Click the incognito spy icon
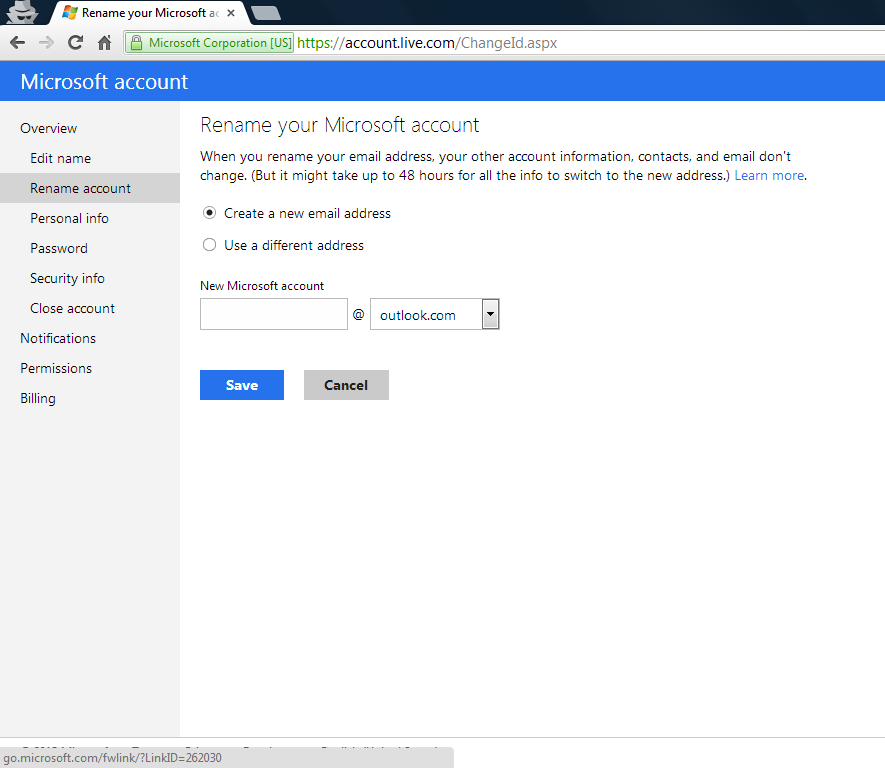The width and height of the screenshot is (885, 768). (x=21, y=12)
